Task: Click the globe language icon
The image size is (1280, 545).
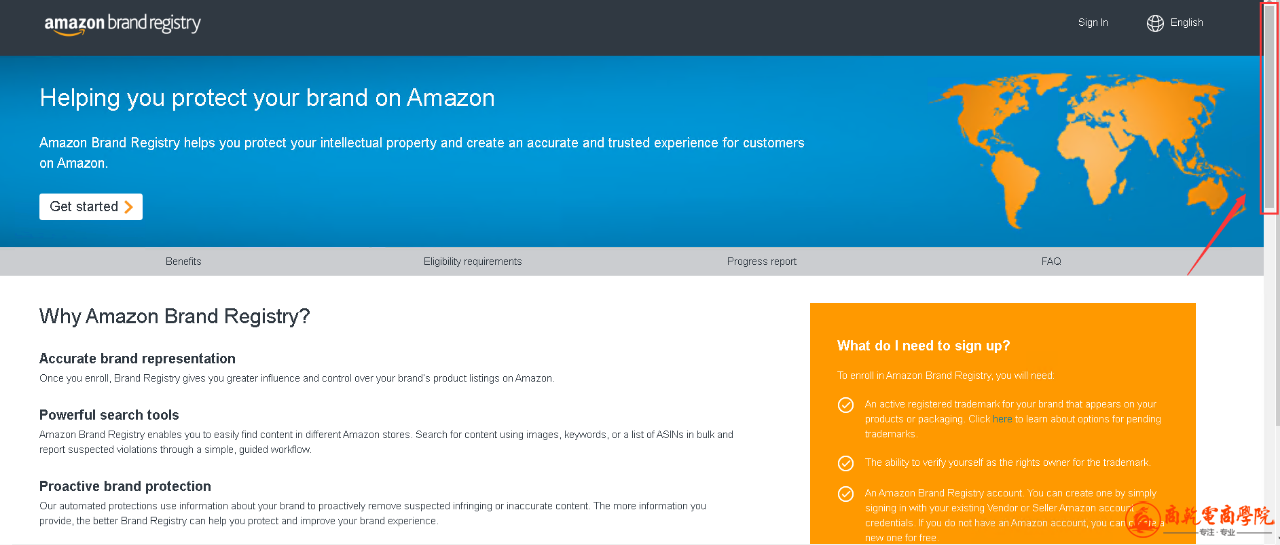Action: [1155, 23]
